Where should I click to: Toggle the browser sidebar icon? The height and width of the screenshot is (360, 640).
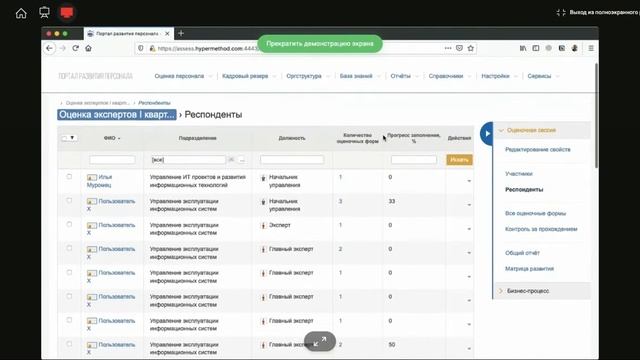pos(536,48)
